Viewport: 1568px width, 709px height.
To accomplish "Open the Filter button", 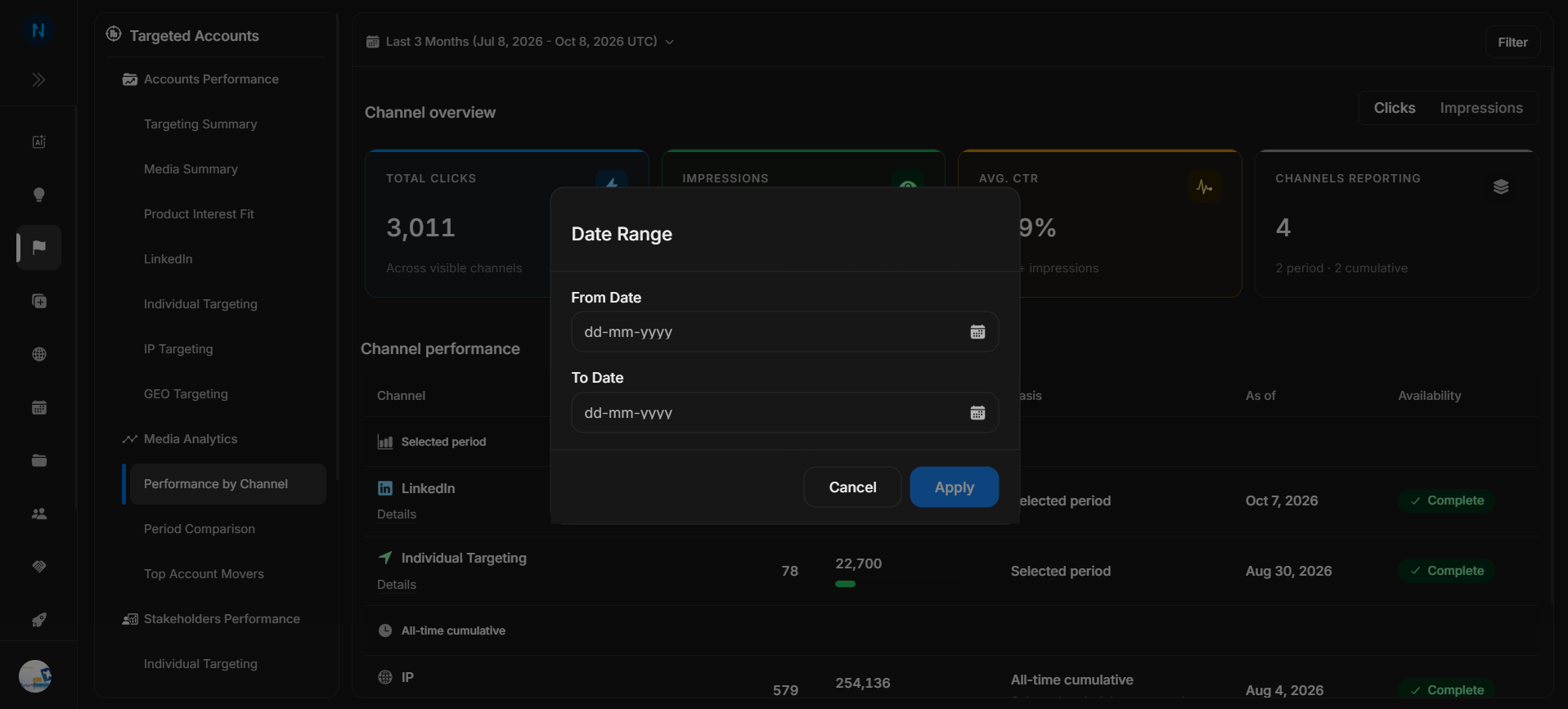I will [x=1512, y=43].
